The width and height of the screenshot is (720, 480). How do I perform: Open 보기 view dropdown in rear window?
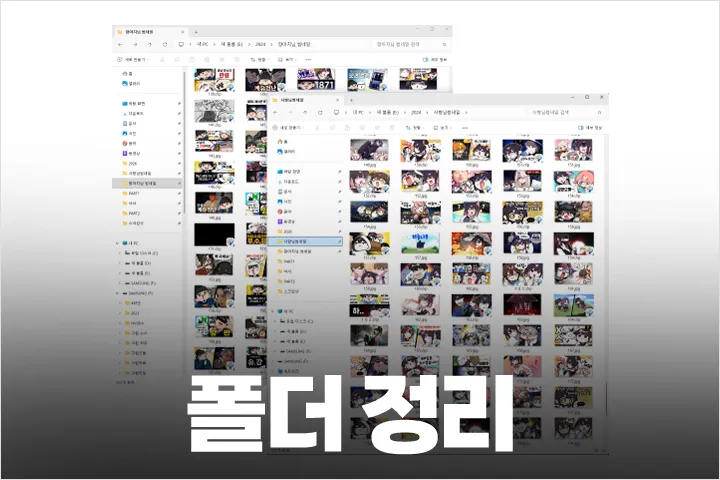point(286,60)
